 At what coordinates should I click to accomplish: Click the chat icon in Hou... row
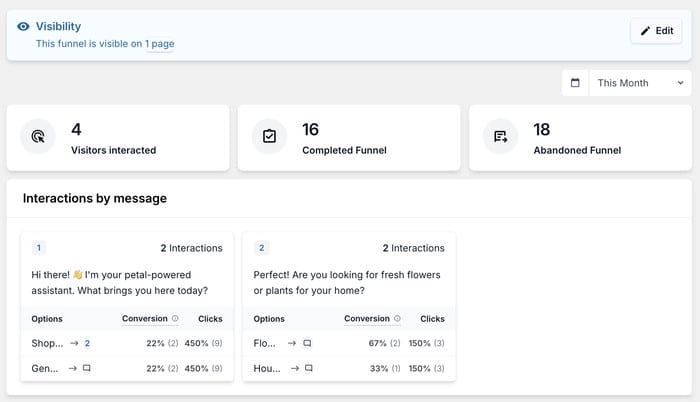(308, 368)
